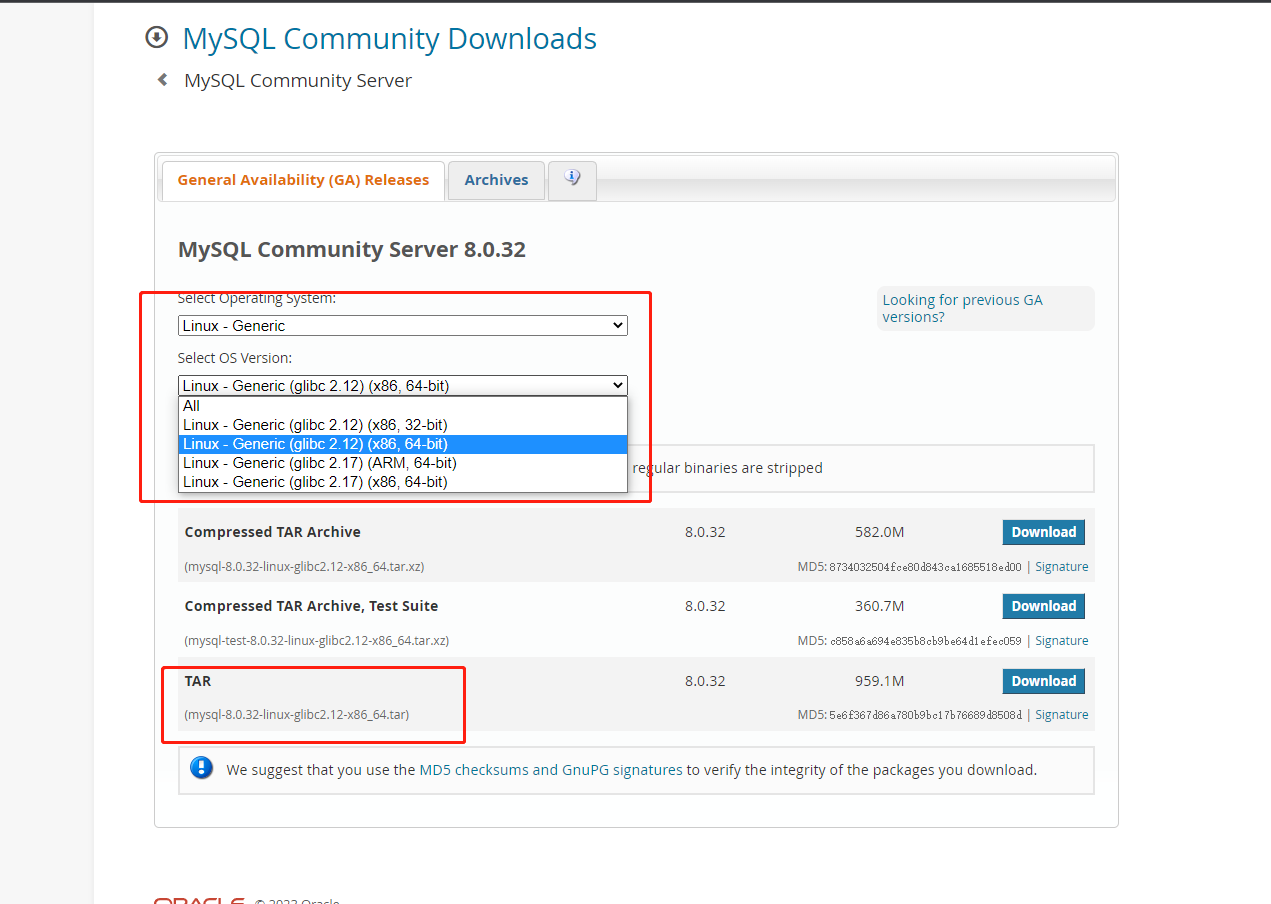Image resolution: width=1271 pixels, height=904 pixels.
Task: Download the Compressed TAR Archive
Action: click(1043, 532)
